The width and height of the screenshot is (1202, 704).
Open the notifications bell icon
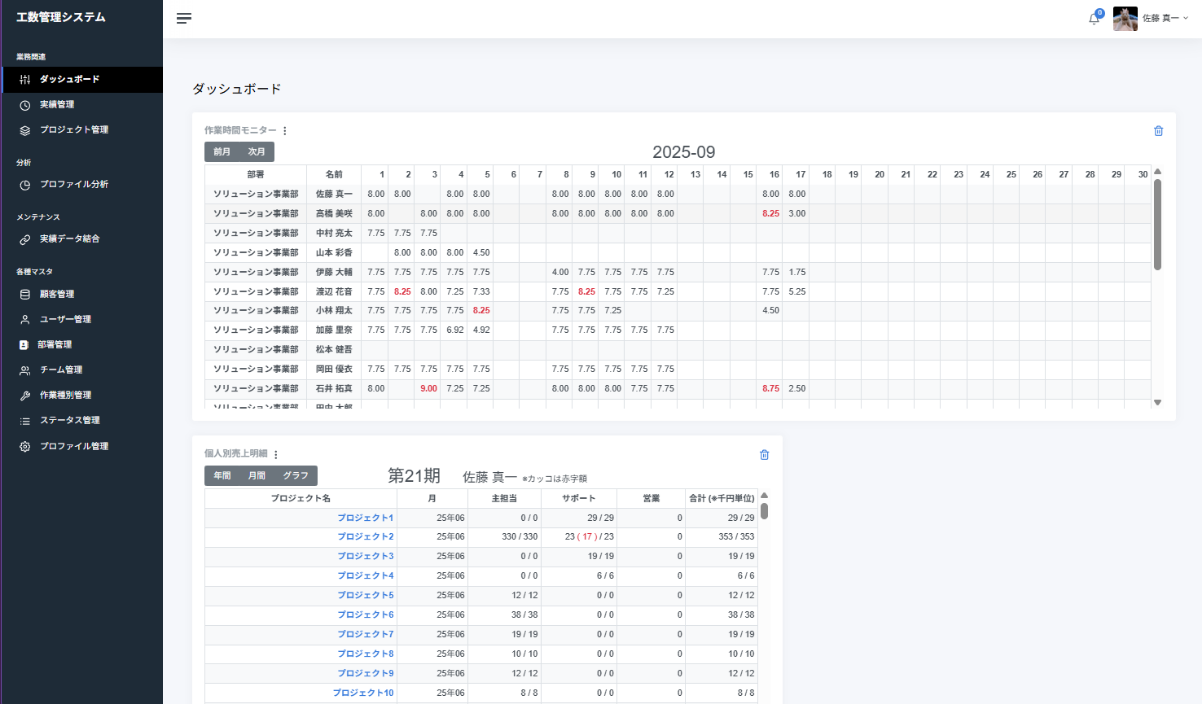[x=1093, y=18]
